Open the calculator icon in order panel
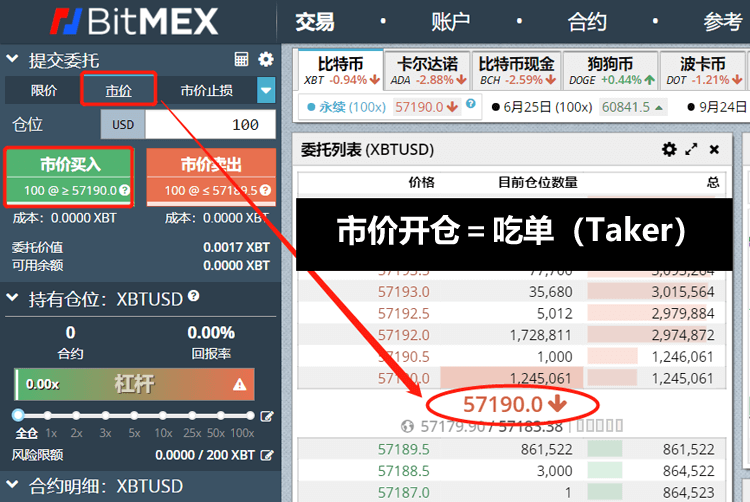Viewport: 750px width, 502px height. (241, 59)
